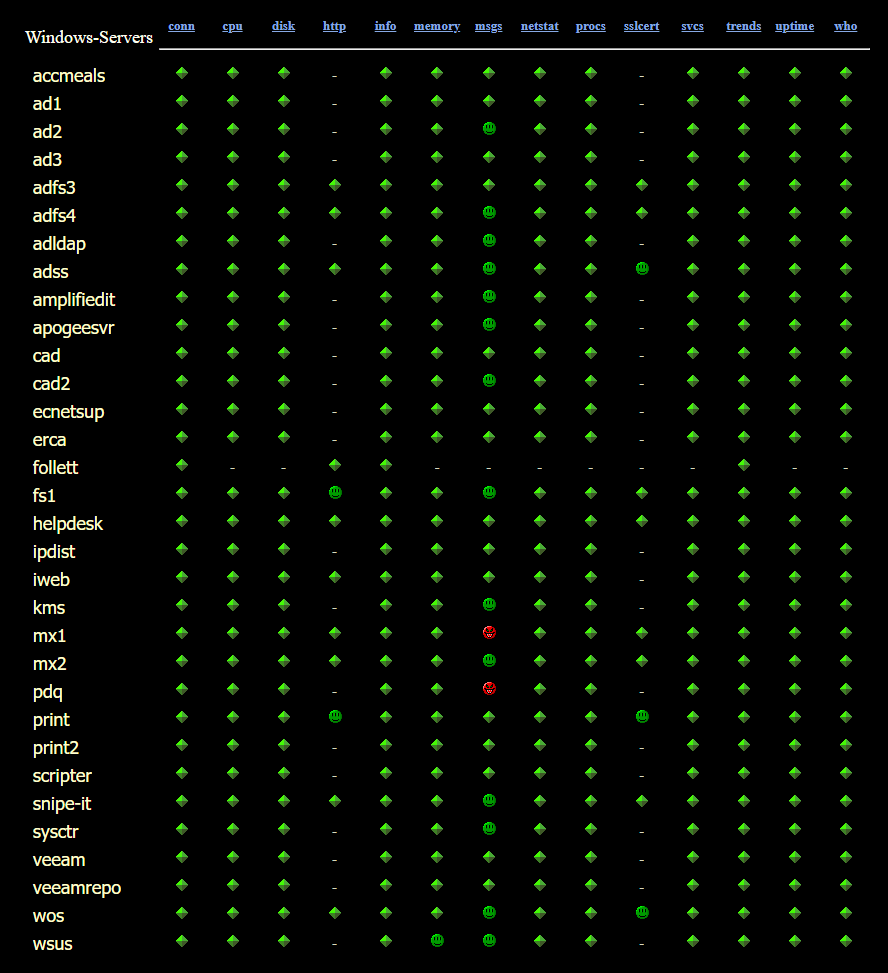Click the fs1 http smiley icon
The image size is (888, 973).
click(335, 493)
